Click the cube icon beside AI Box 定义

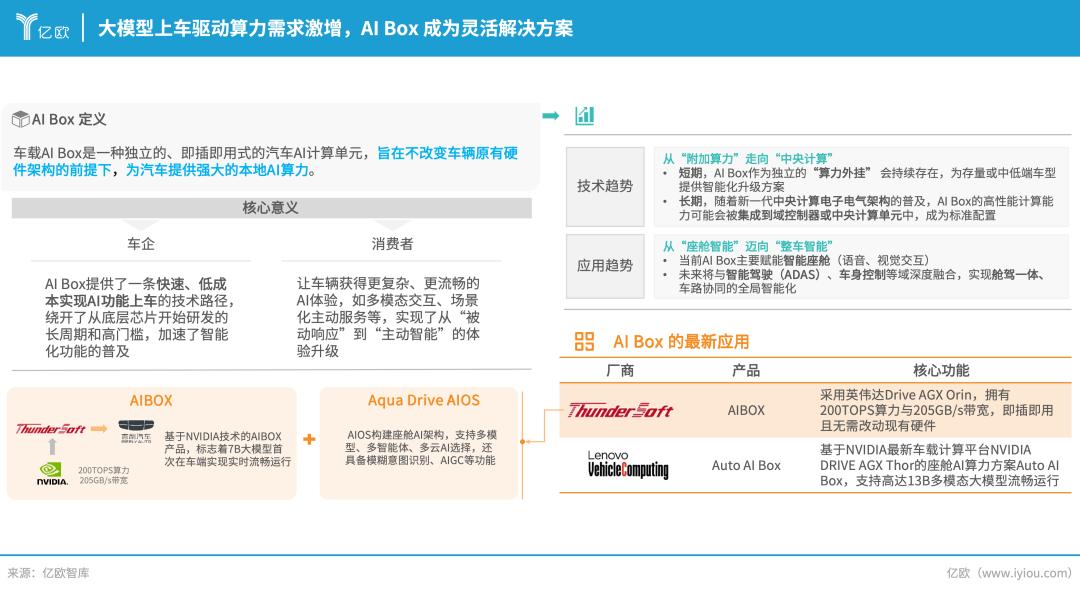point(20,119)
